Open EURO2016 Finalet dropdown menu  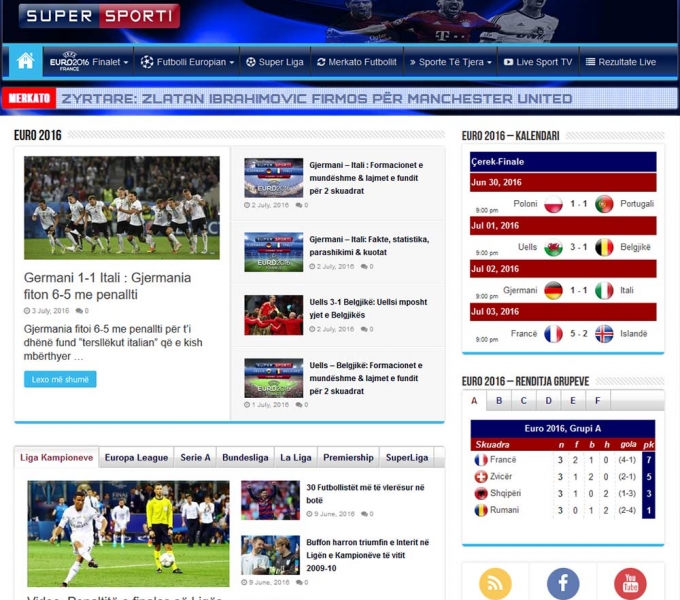pyautogui.click(x=89, y=62)
